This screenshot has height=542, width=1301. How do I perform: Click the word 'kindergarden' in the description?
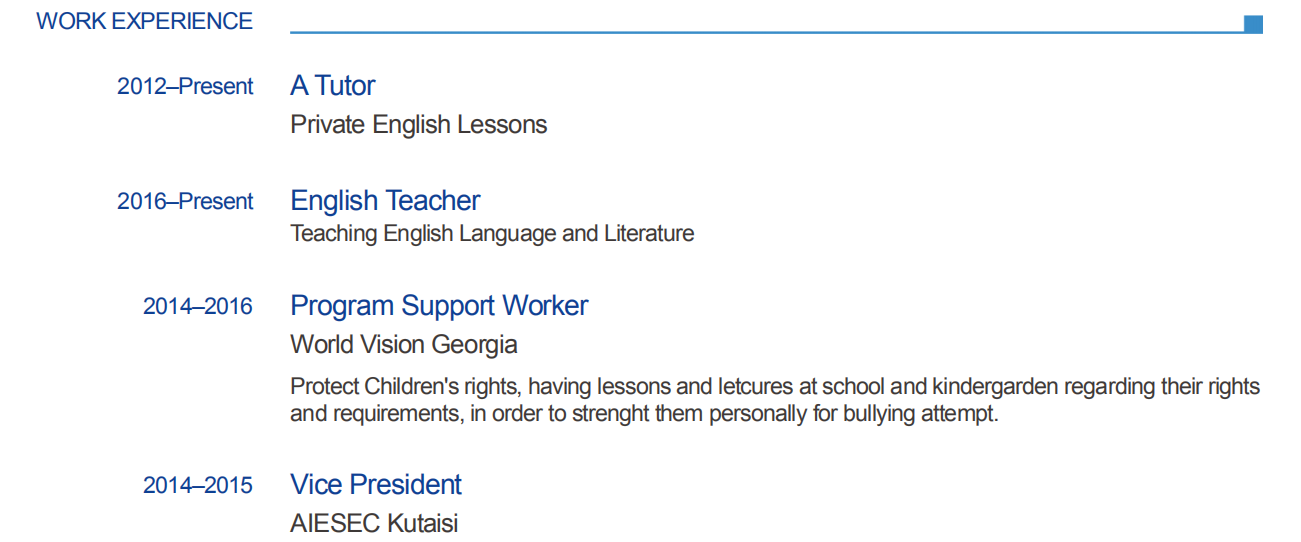point(994,387)
